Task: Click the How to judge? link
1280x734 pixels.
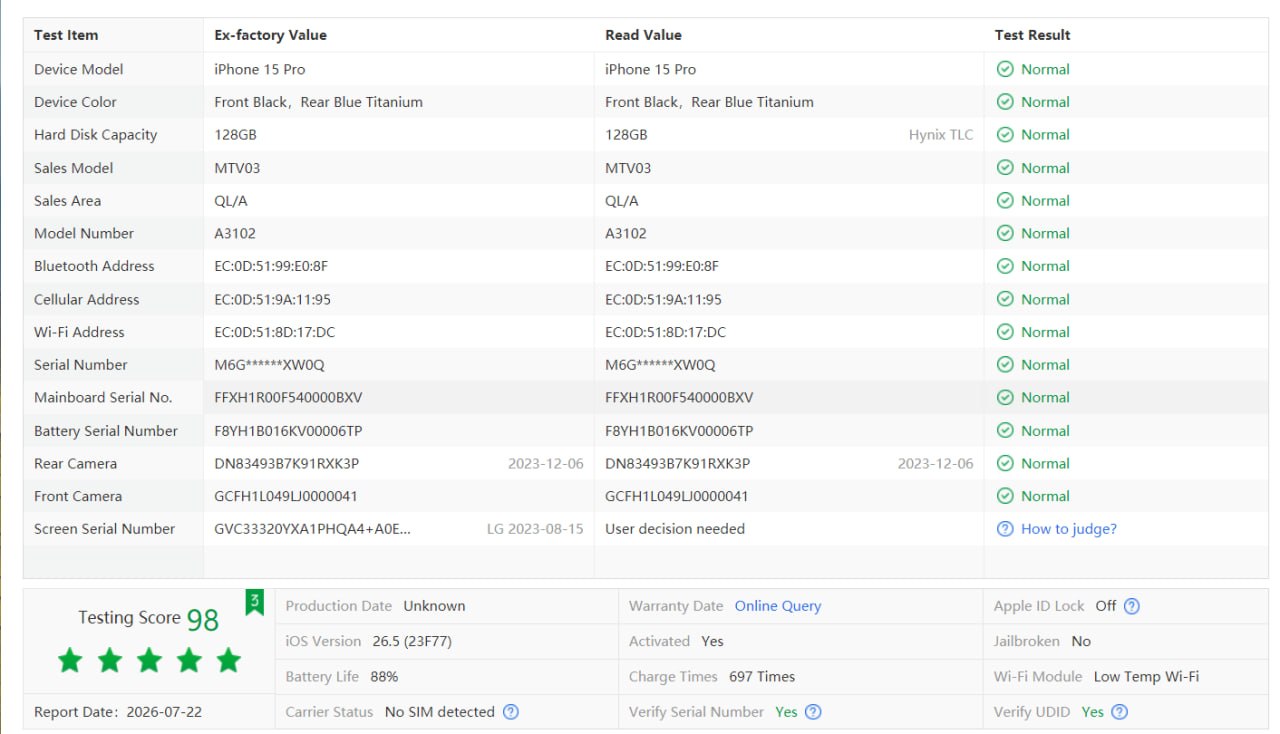Action: click(x=1068, y=529)
